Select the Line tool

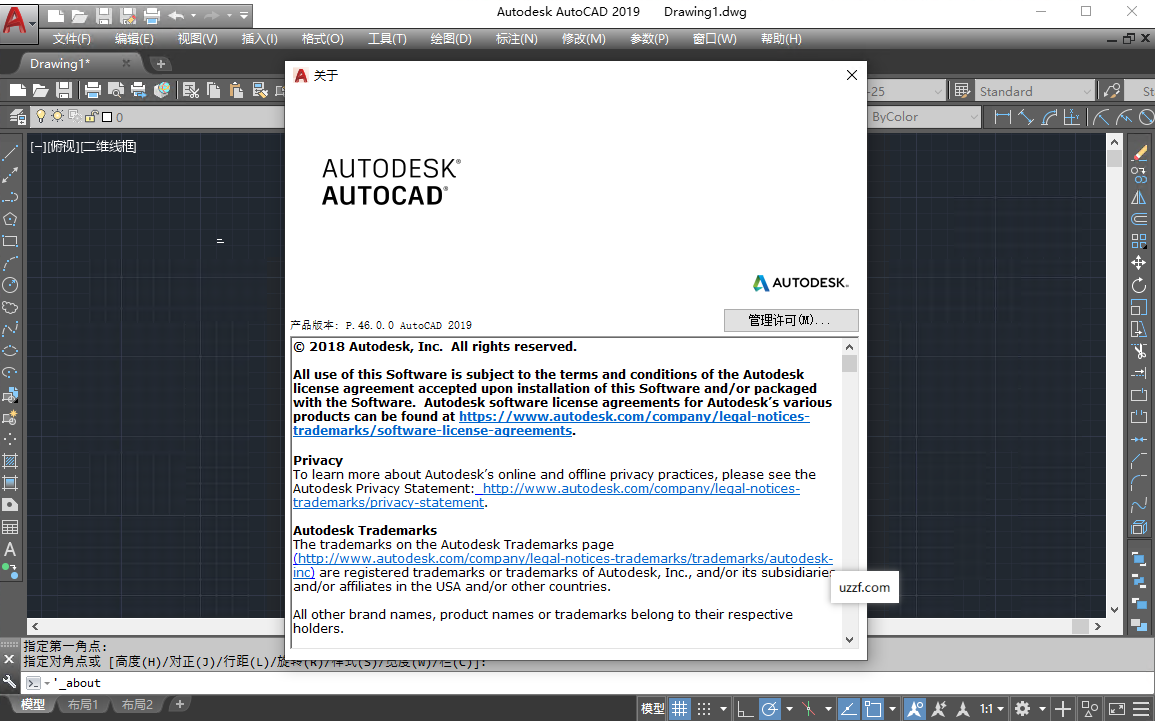(x=11, y=150)
